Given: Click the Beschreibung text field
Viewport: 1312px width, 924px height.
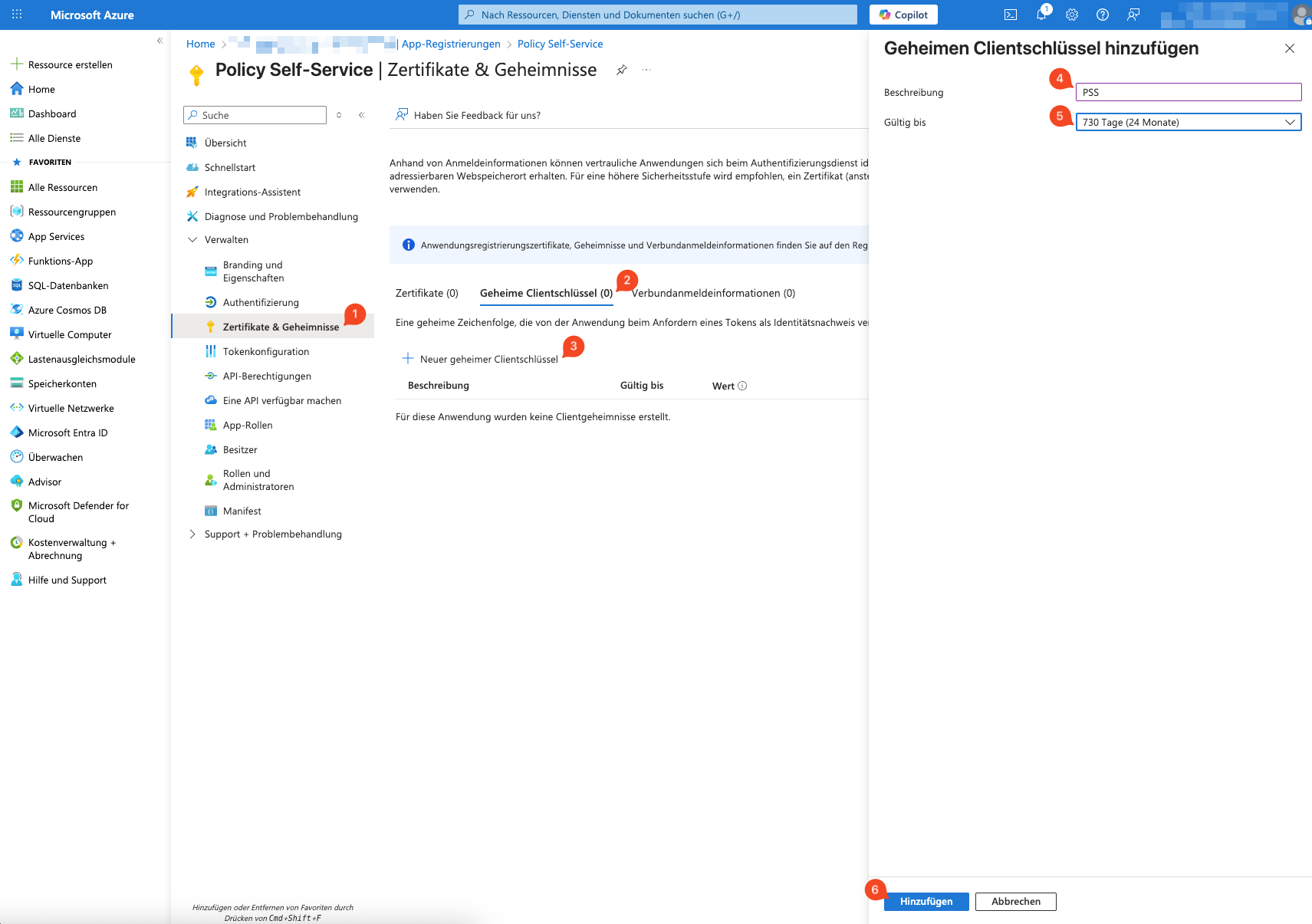Looking at the screenshot, I should 1188,92.
